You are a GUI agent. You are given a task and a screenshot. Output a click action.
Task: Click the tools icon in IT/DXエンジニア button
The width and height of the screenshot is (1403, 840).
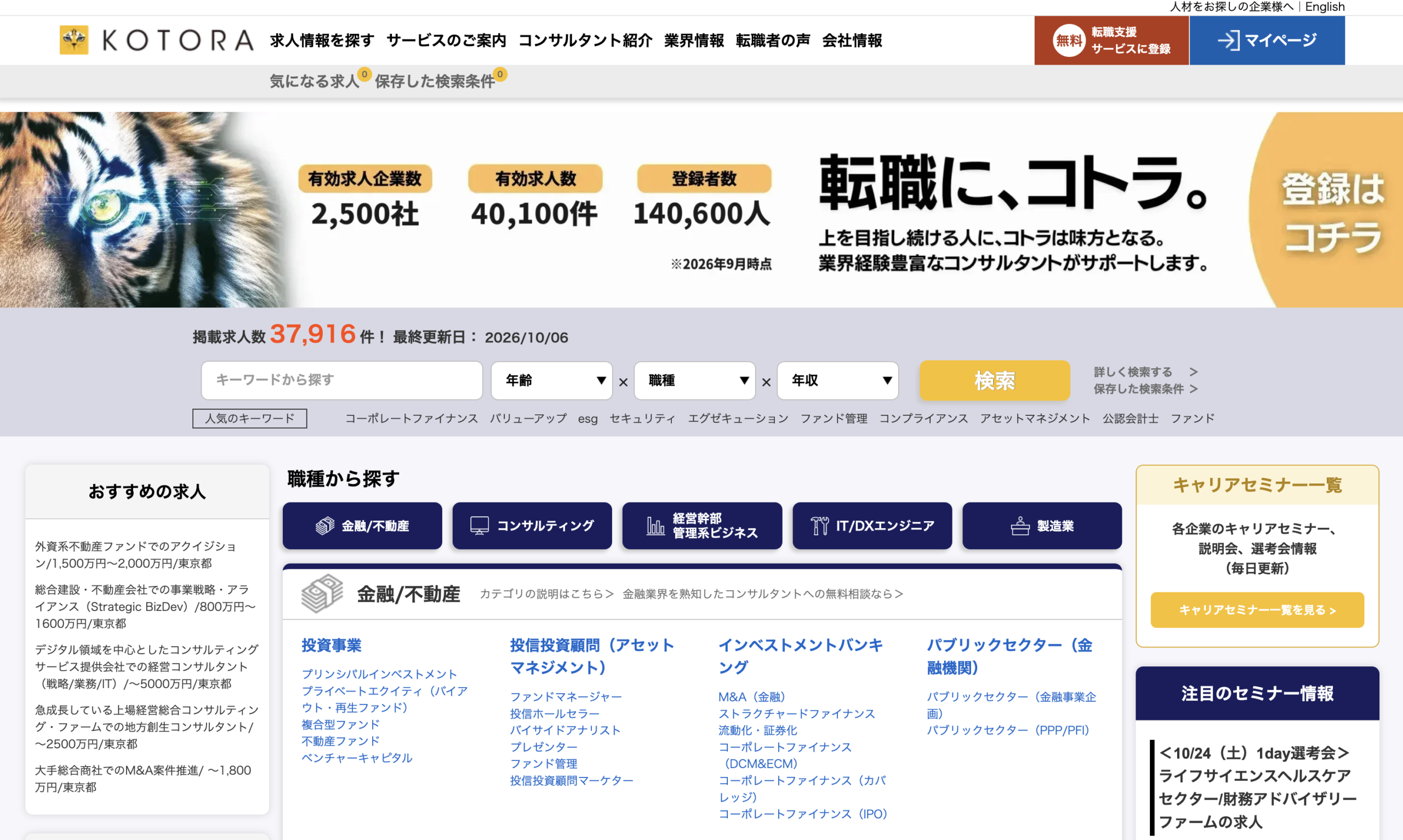pyautogui.click(x=819, y=526)
